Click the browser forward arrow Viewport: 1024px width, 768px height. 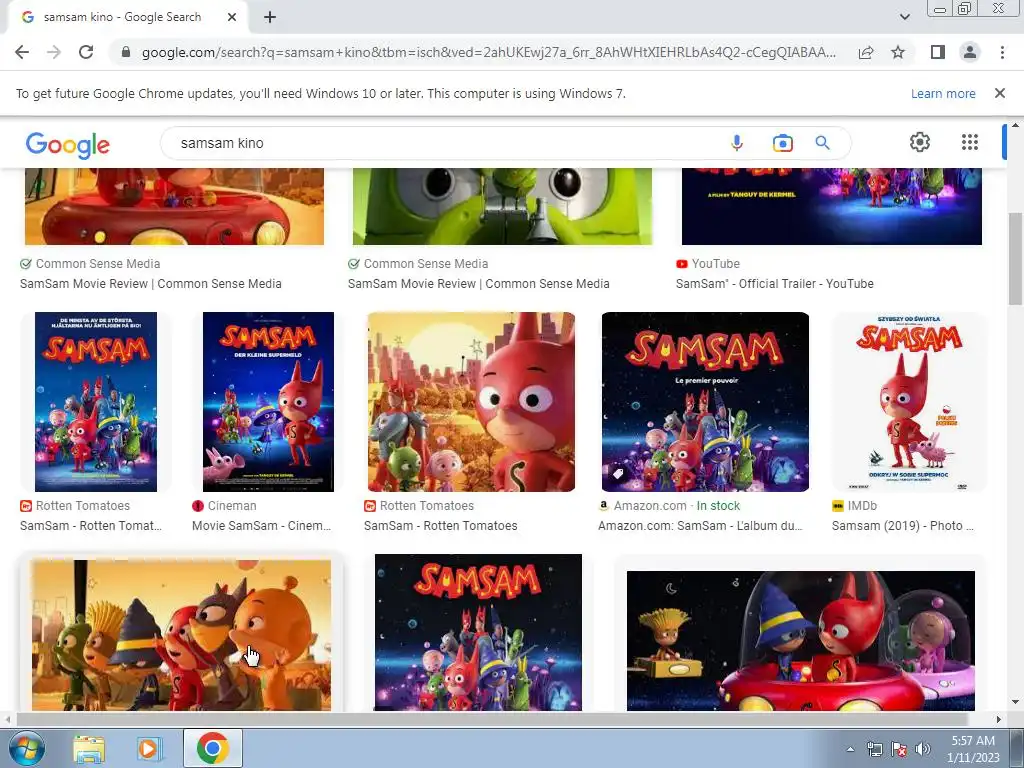click(x=54, y=52)
